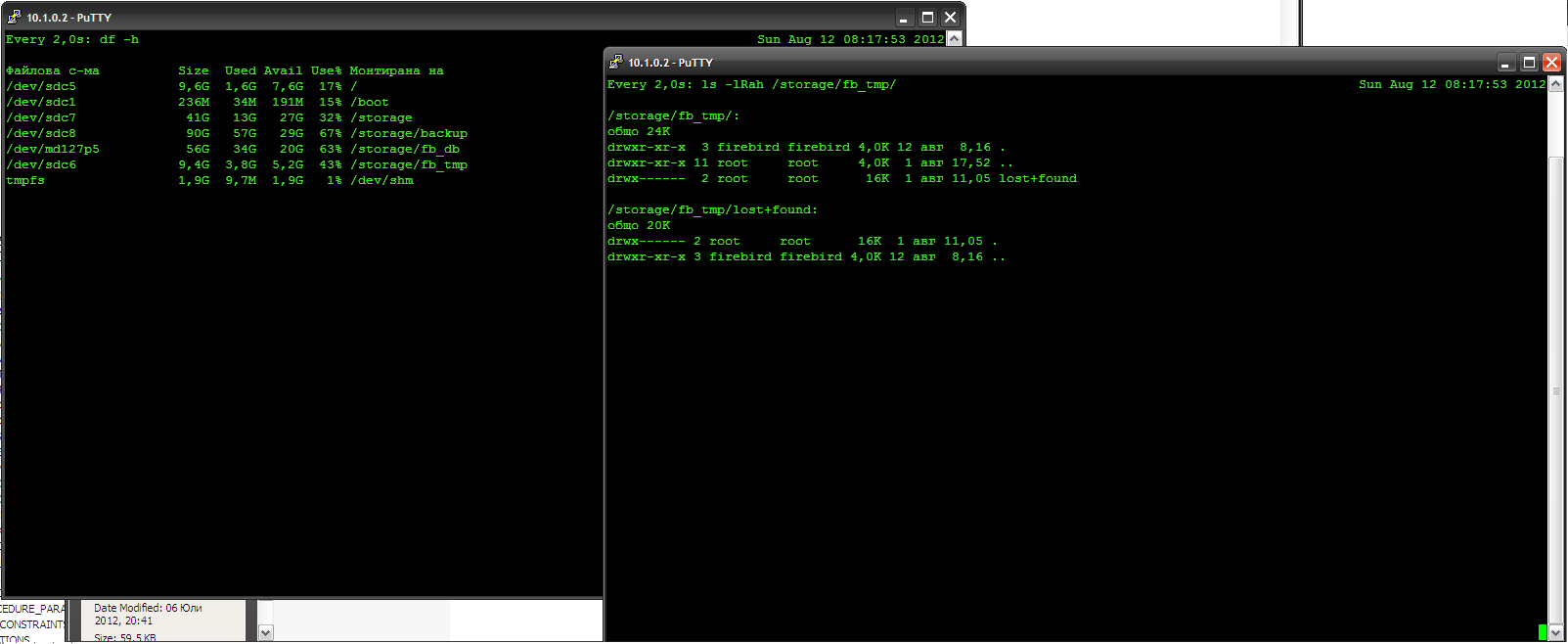This screenshot has height=644, width=1568.
Task: Click the /dev/md127p5 filesystem row
Action: click(53, 149)
